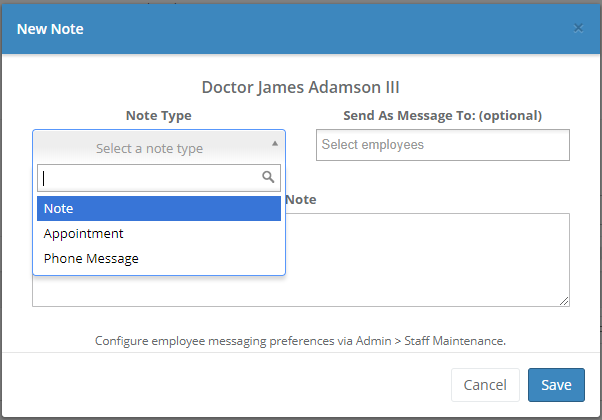Click the employee messaging preferences hint text
602x420 pixels.
click(x=301, y=340)
